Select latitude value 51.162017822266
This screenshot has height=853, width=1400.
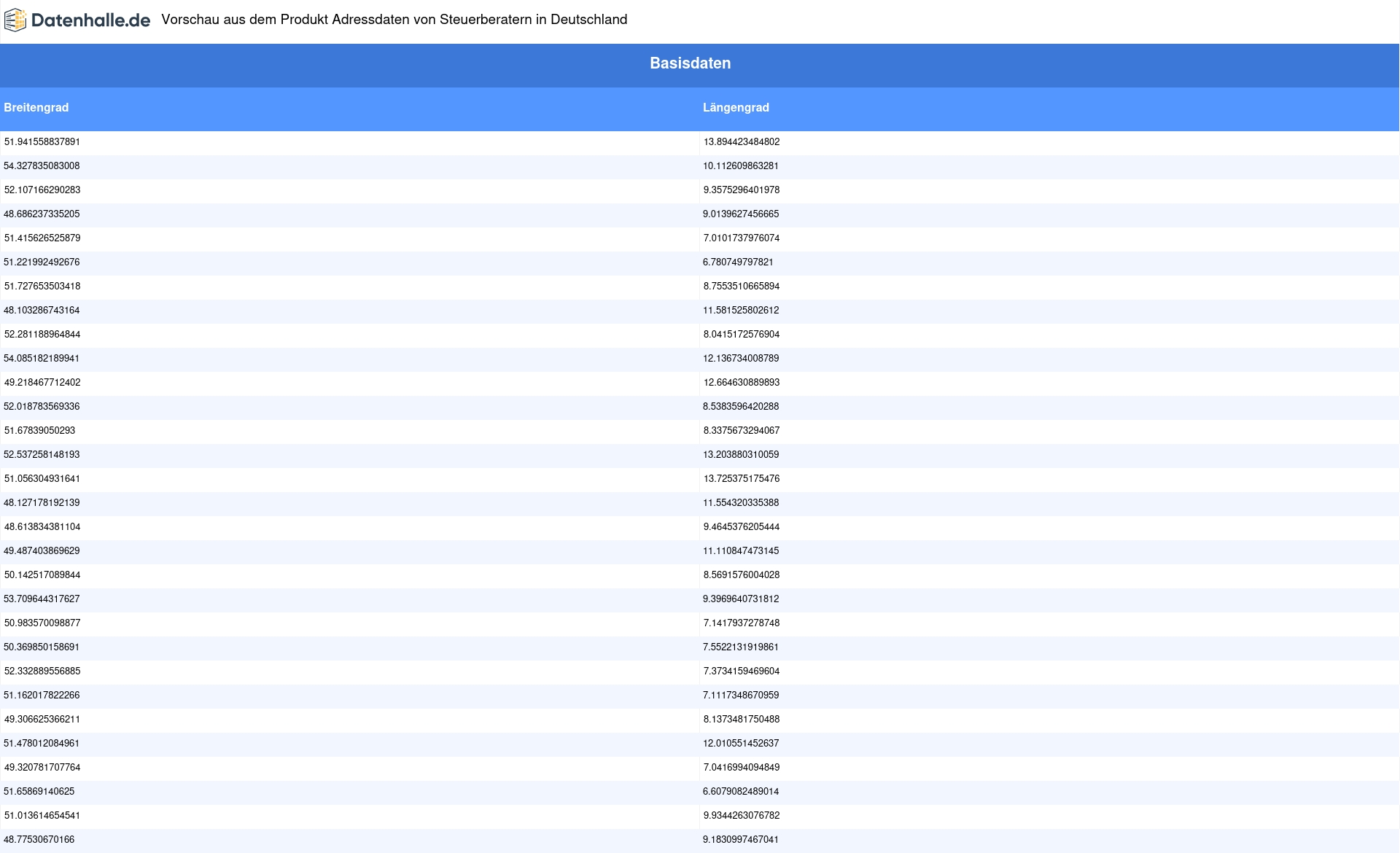pyautogui.click(x=42, y=696)
